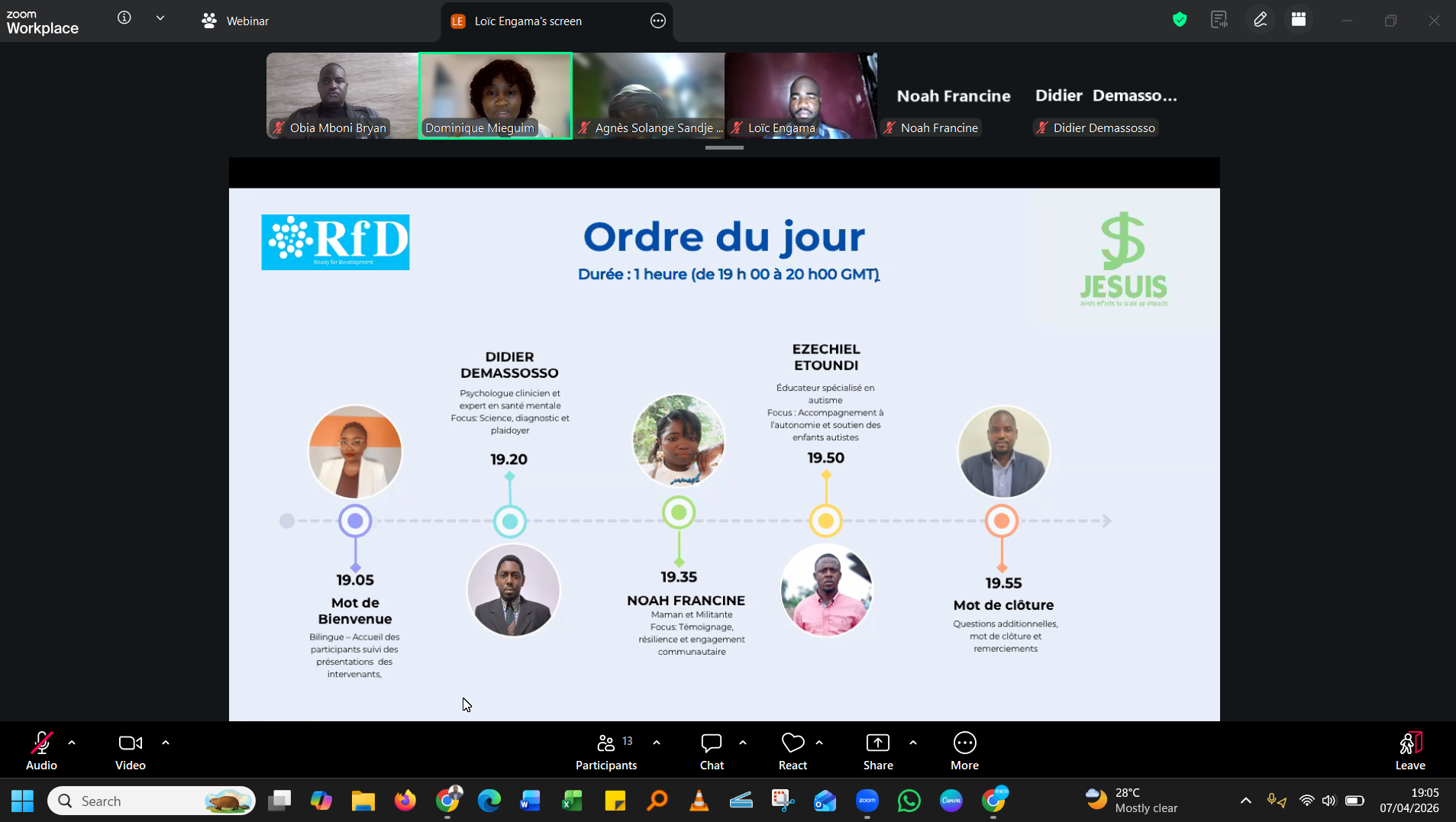Open Loïc Engama's screen options menu
The image size is (1456, 822).
658,21
